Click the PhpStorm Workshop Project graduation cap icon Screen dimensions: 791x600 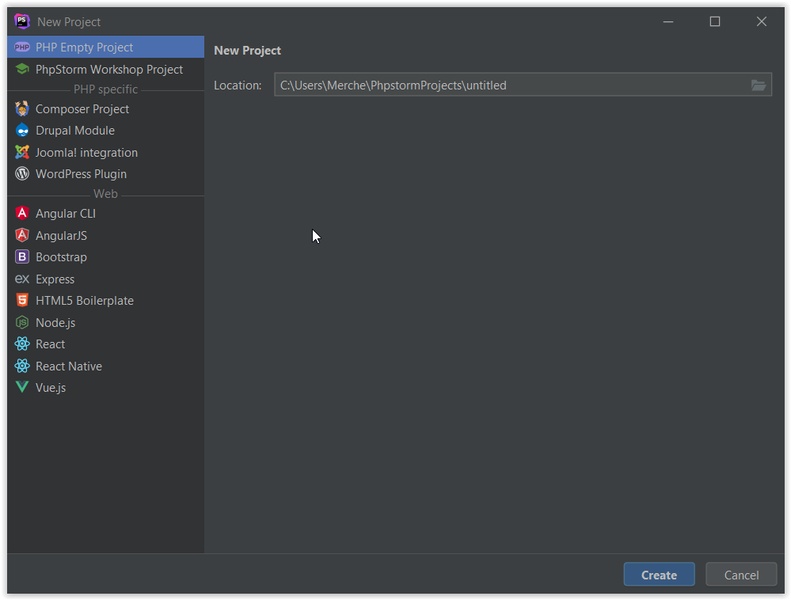[22, 69]
